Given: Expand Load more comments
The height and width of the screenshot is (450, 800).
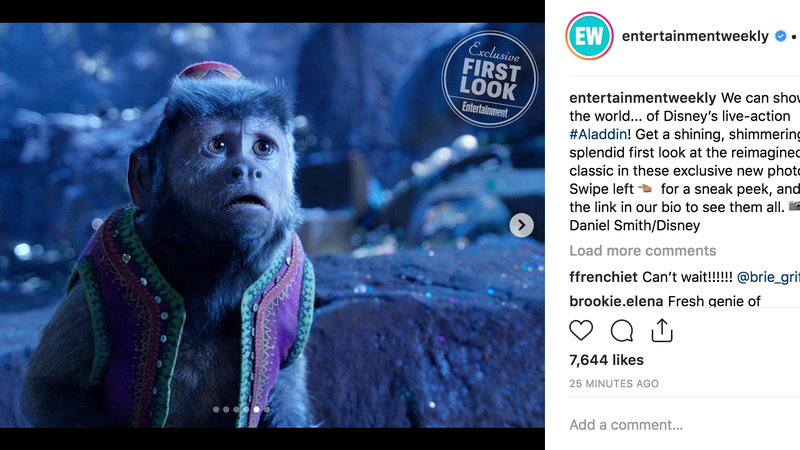Looking at the screenshot, I should [642, 251].
